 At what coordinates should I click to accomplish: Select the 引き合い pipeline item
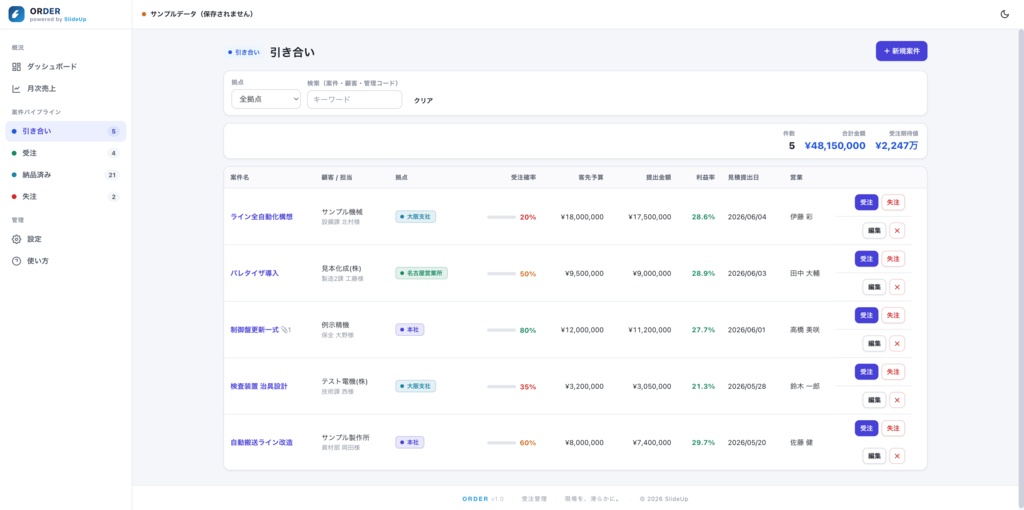(65, 131)
